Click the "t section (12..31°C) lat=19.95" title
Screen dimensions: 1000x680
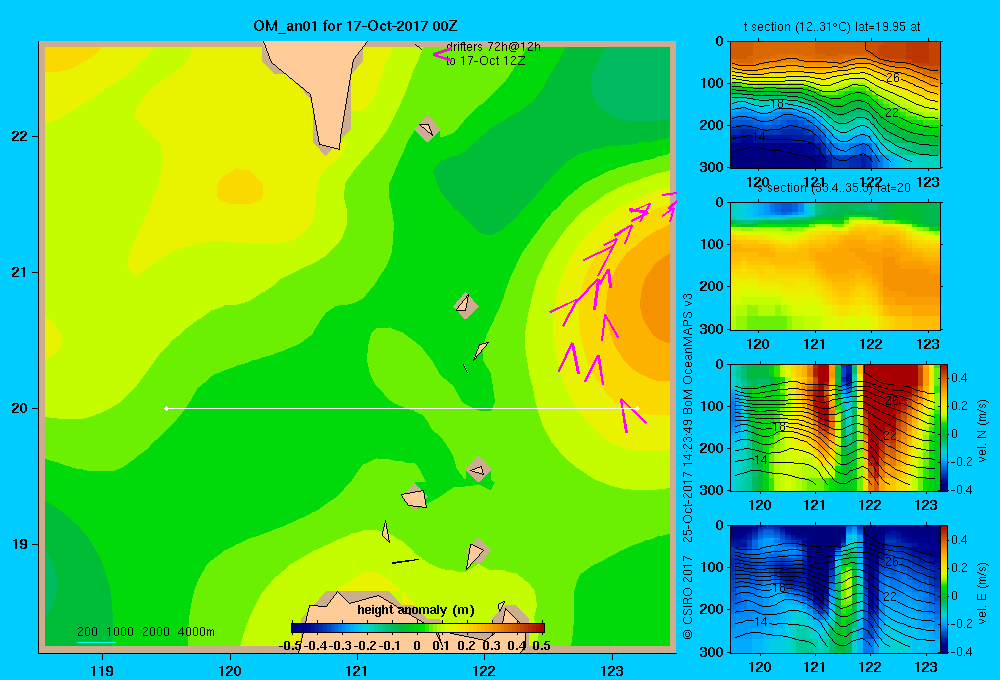pyautogui.click(x=832, y=27)
